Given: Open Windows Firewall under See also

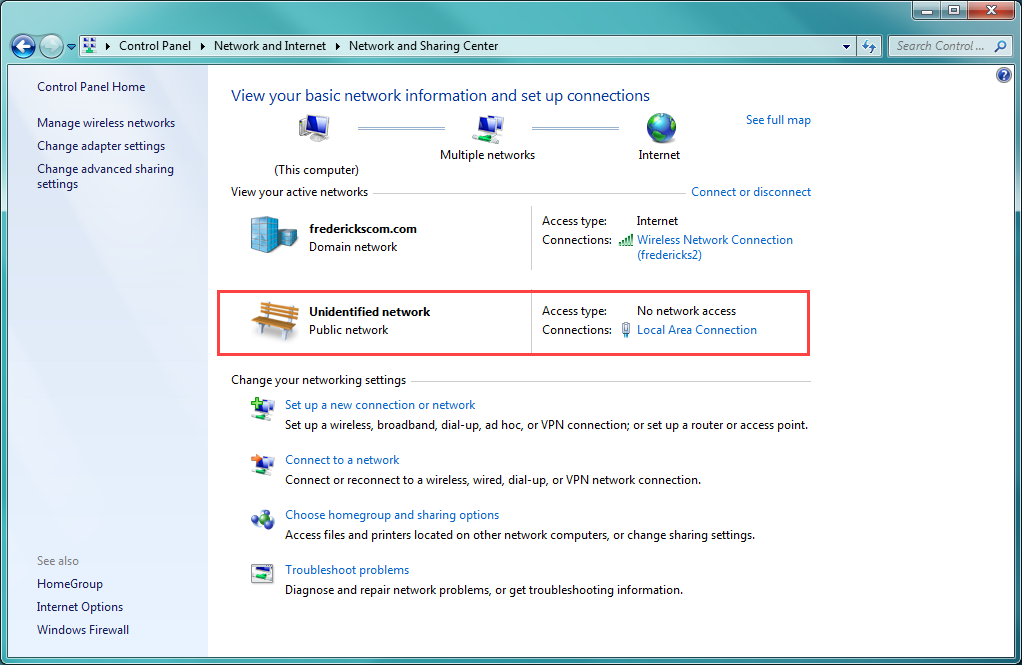Looking at the screenshot, I should pos(83,630).
